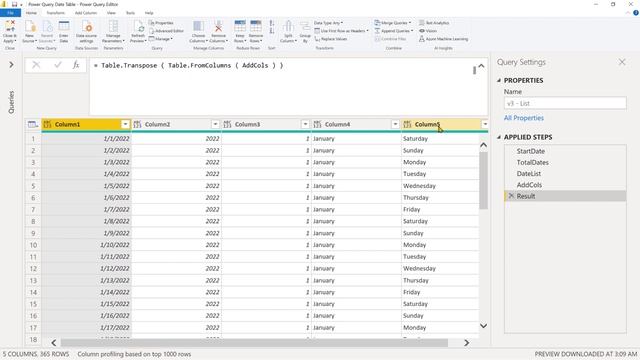Sort ascending using the sort icon
Screen dimensions: 640x360
point(272,23)
